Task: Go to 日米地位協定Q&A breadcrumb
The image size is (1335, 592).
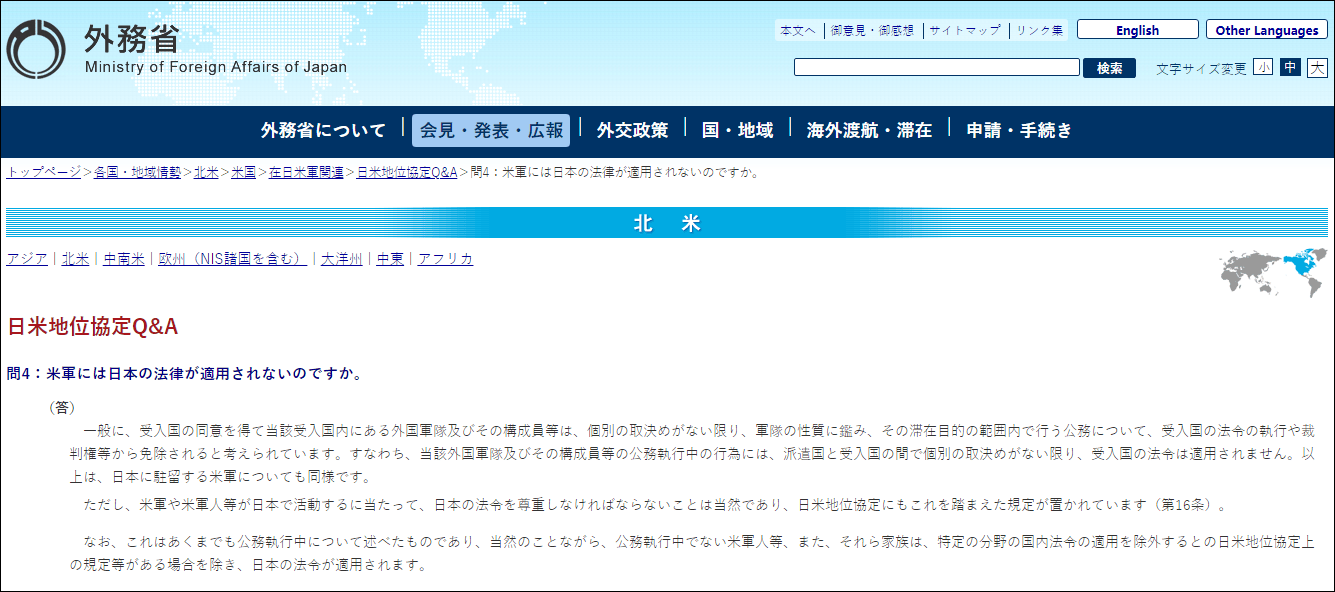Action: 407,172
